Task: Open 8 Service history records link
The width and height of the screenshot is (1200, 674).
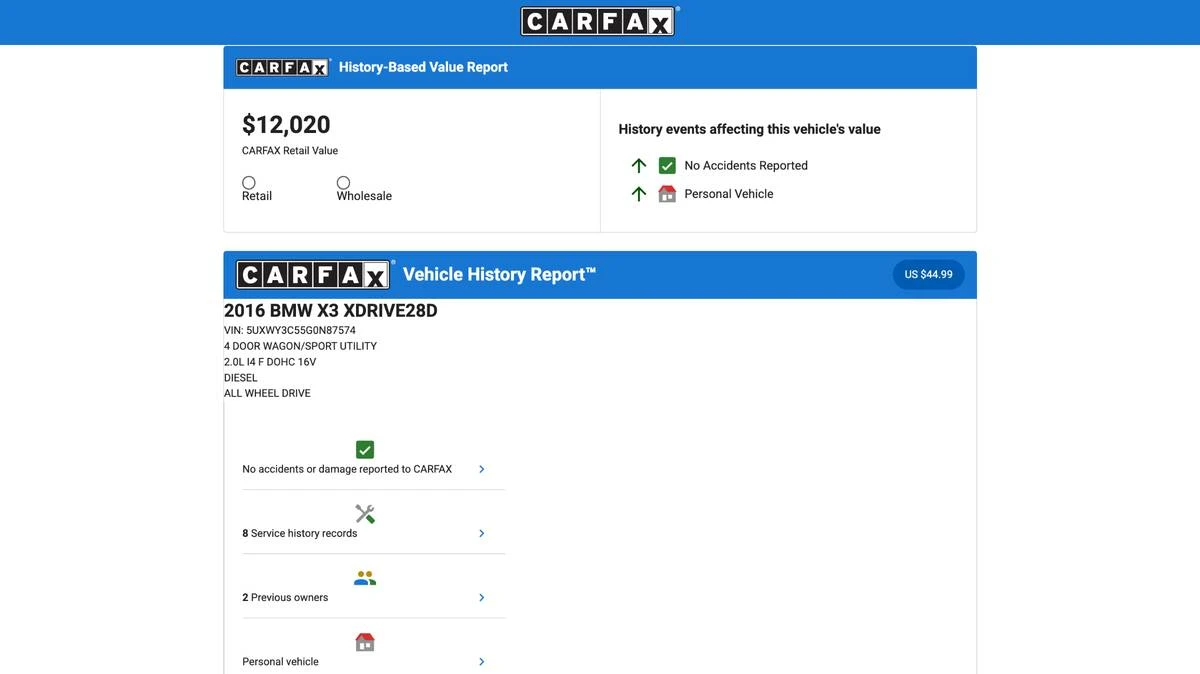Action: pos(300,533)
